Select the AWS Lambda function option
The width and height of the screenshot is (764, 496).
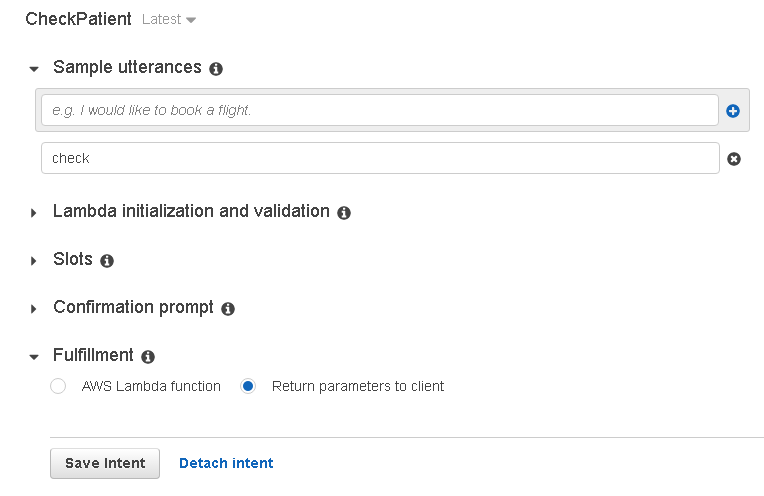coord(58,386)
